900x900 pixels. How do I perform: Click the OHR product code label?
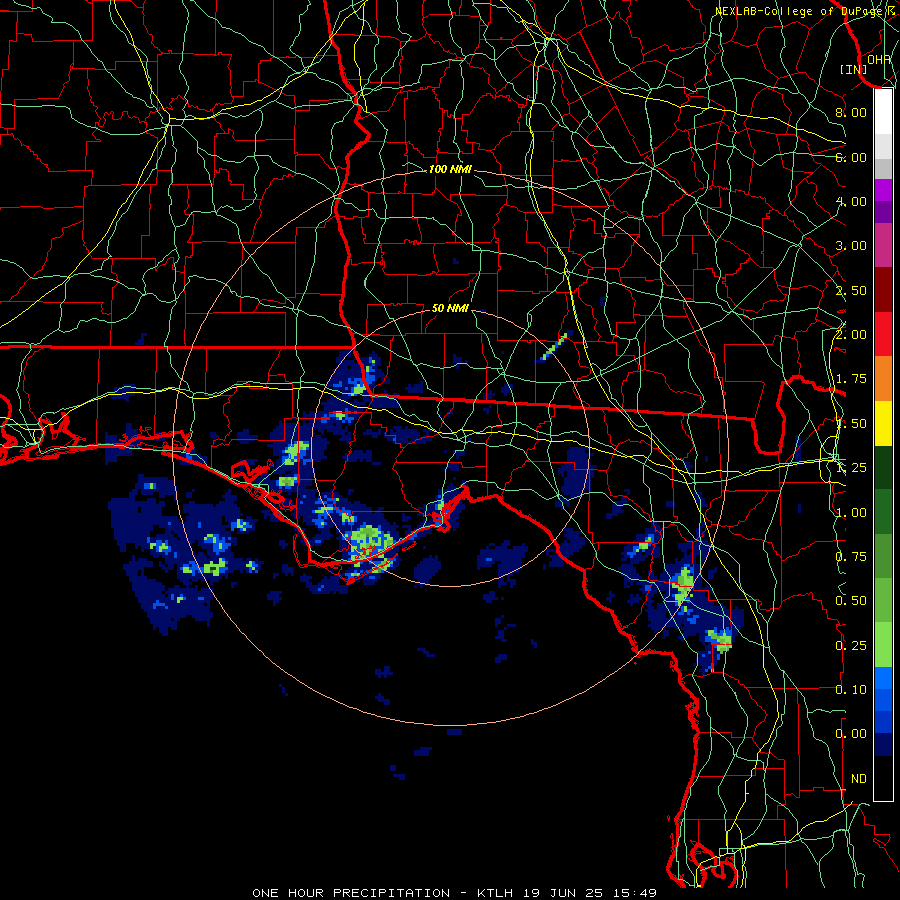pos(879,59)
